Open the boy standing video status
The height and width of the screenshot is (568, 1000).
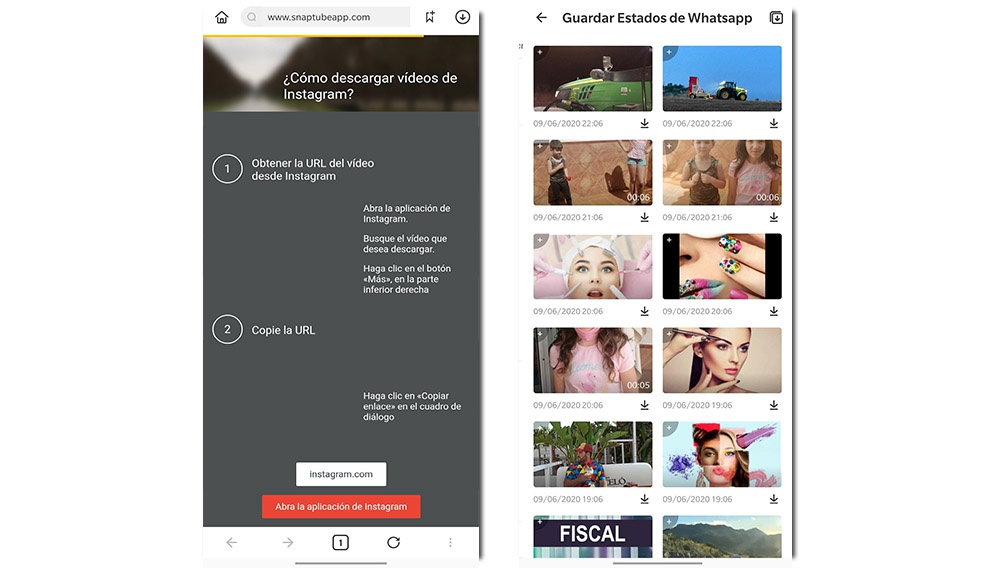(x=593, y=173)
